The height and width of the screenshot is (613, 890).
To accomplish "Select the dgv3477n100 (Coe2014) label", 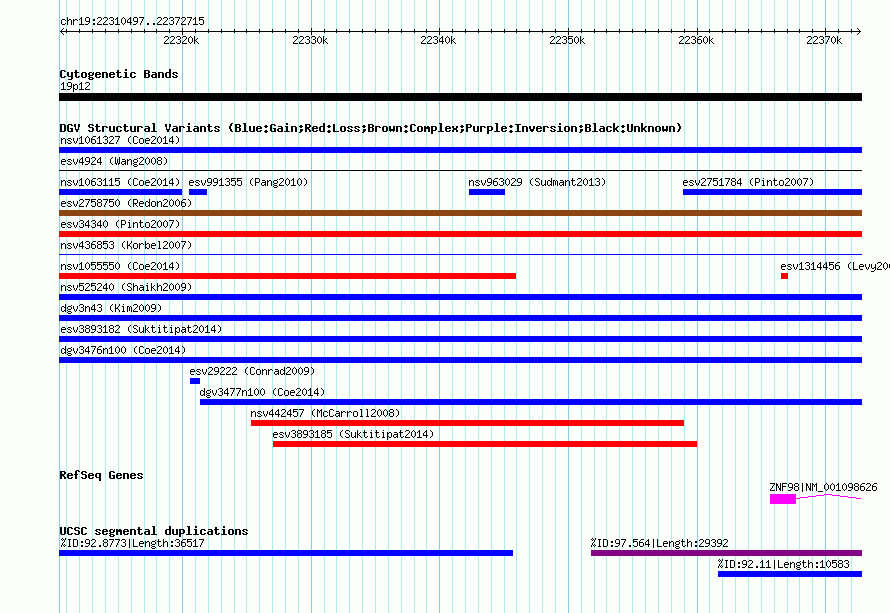I will coord(262,392).
